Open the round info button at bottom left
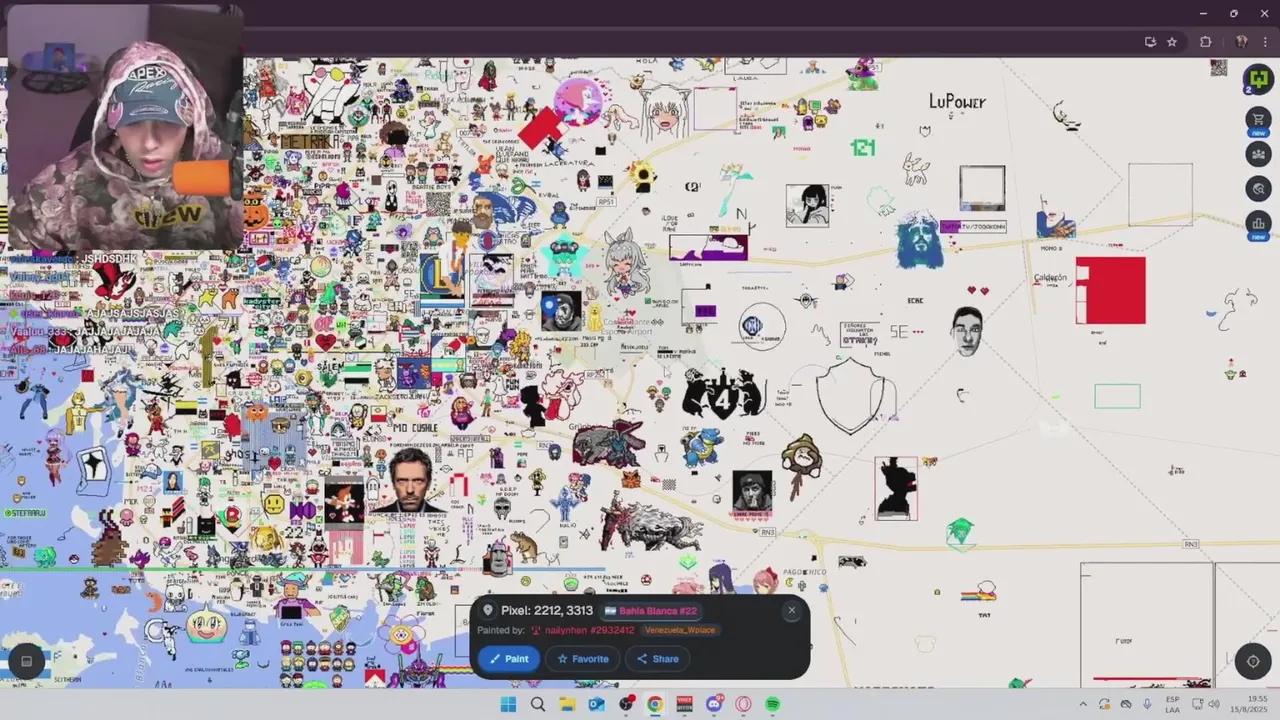 27,661
